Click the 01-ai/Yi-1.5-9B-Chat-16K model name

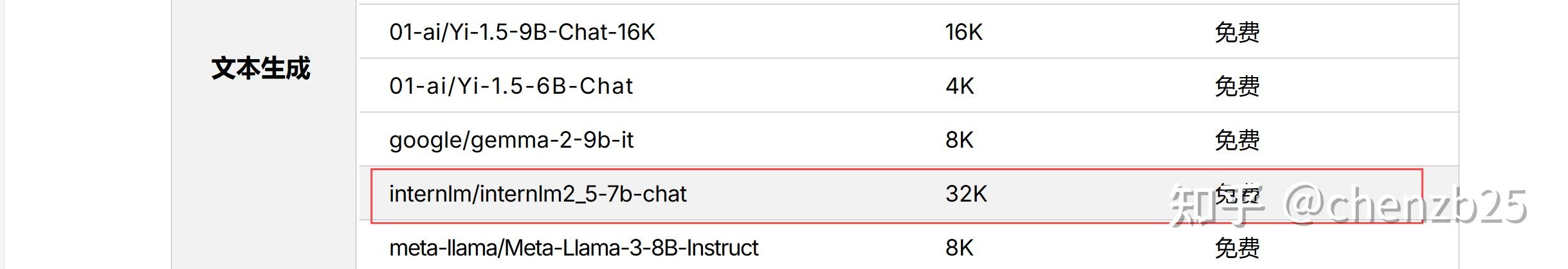tap(522, 32)
